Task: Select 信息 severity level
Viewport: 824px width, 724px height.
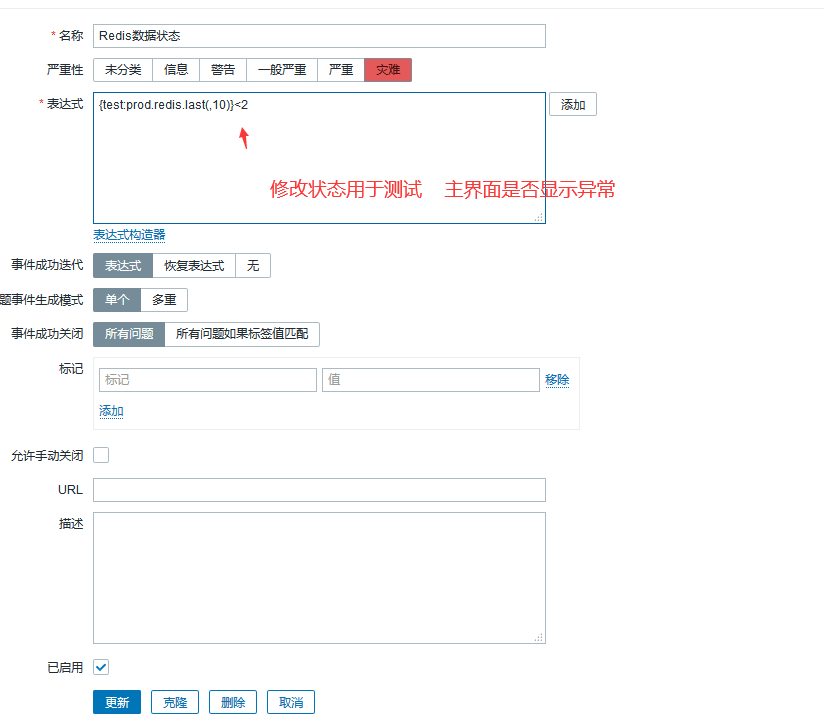Action: tap(176, 70)
